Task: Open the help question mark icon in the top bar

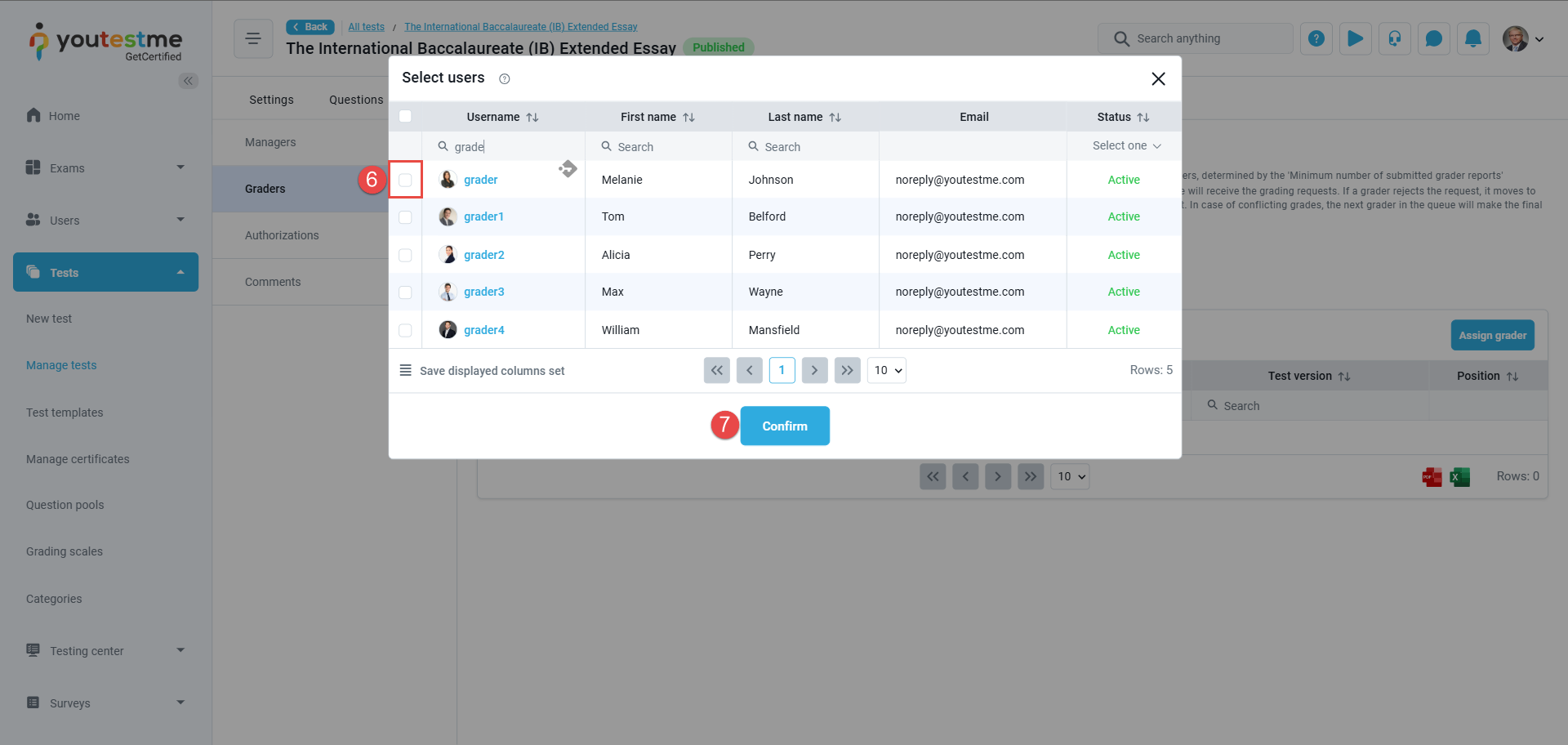Action: 1316,38
